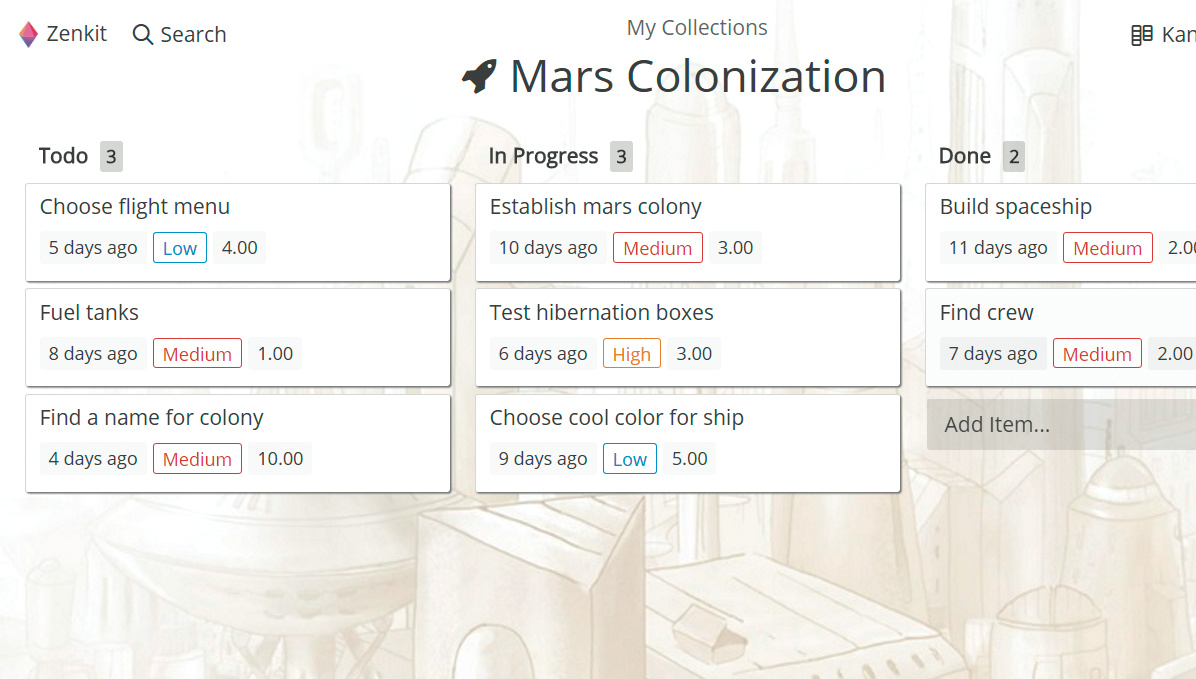1196x679 pixels.
Task: Click Low label on Choose flight menu
Action: click(x=180, y=248)
